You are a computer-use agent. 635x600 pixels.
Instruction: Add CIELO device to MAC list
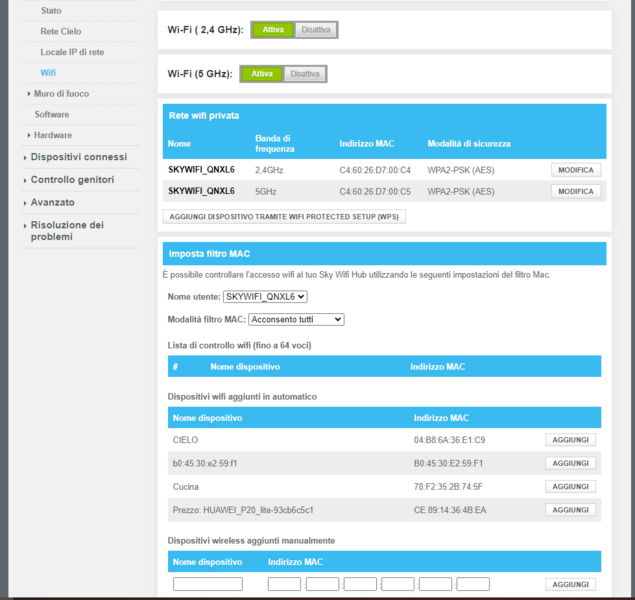(x=571, y=440)
